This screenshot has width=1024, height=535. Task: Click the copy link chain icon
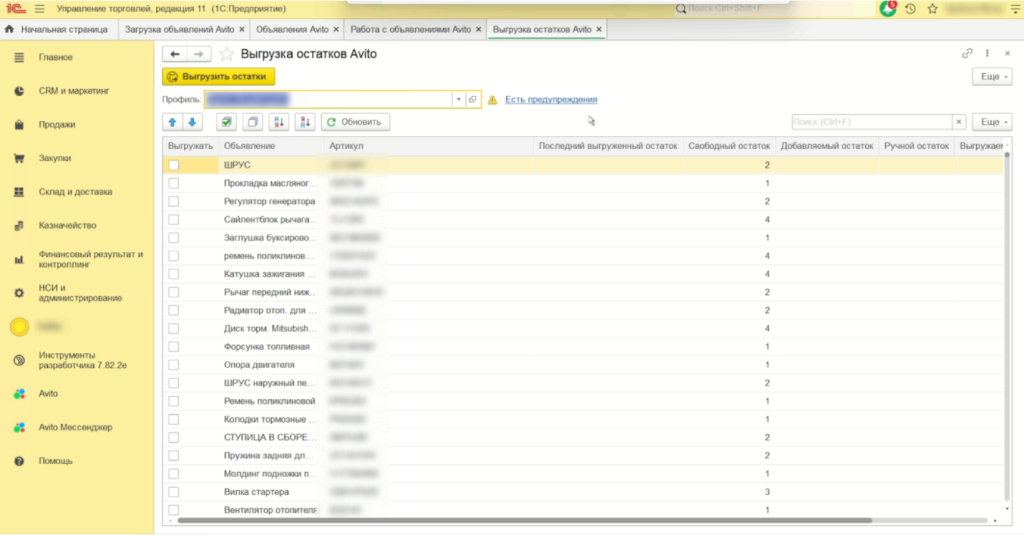pos(967,54)
